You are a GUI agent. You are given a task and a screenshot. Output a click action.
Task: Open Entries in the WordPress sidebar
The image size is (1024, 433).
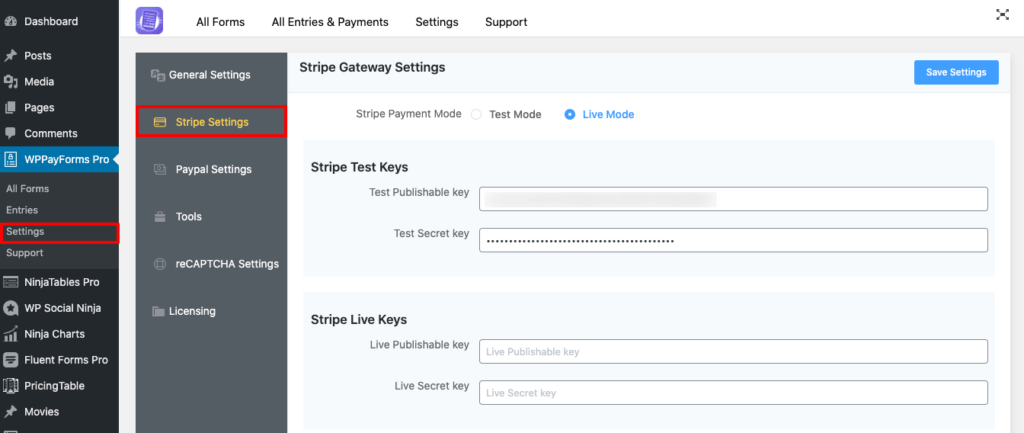coord(22,210)
